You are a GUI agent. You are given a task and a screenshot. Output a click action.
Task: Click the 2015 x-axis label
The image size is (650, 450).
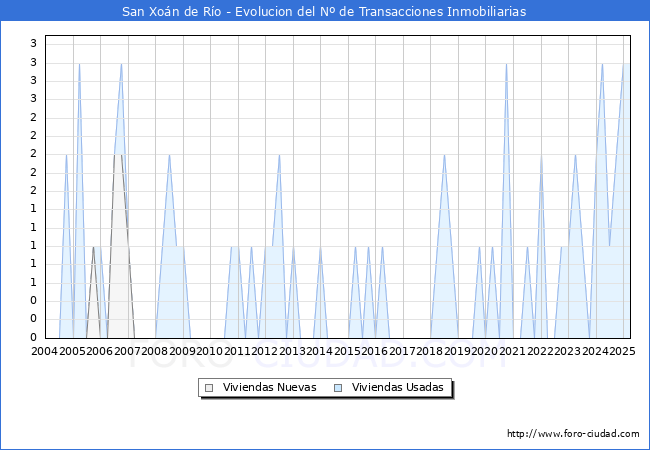(x=347, y=351)
